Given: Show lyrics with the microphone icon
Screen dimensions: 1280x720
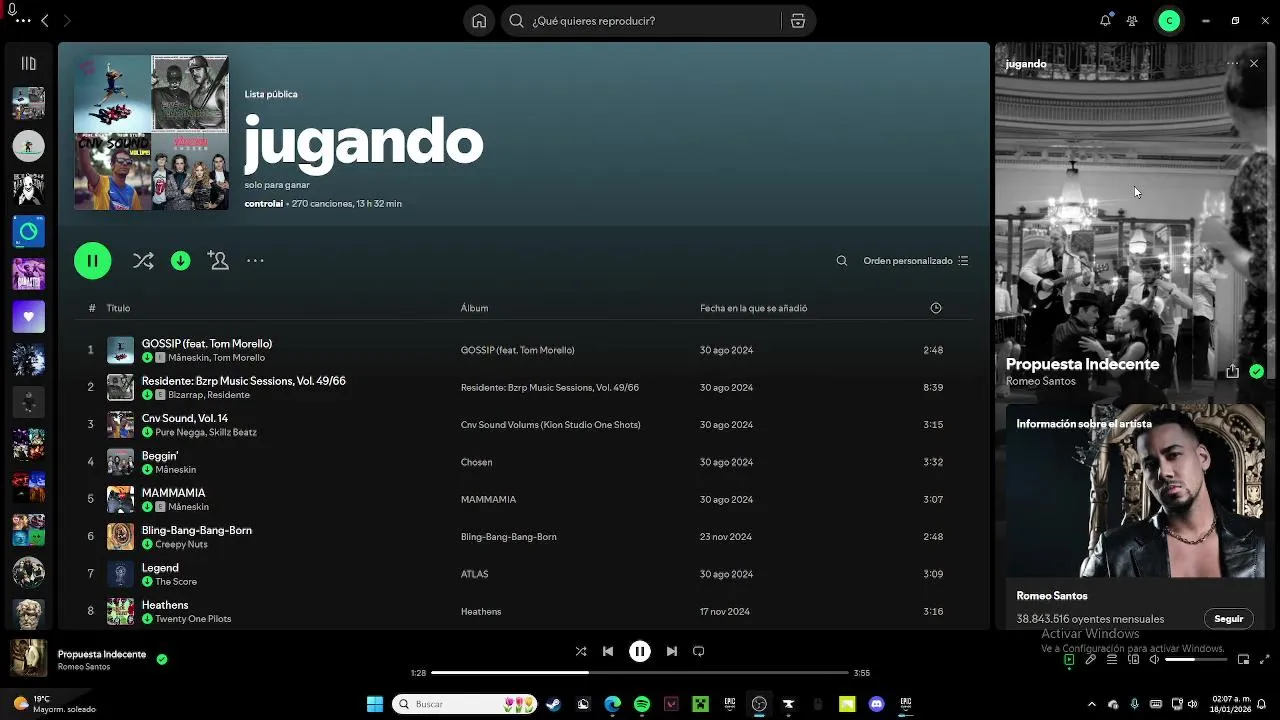Looking at the screenshot, I should pyautogui.click(x=1090, y=660).
